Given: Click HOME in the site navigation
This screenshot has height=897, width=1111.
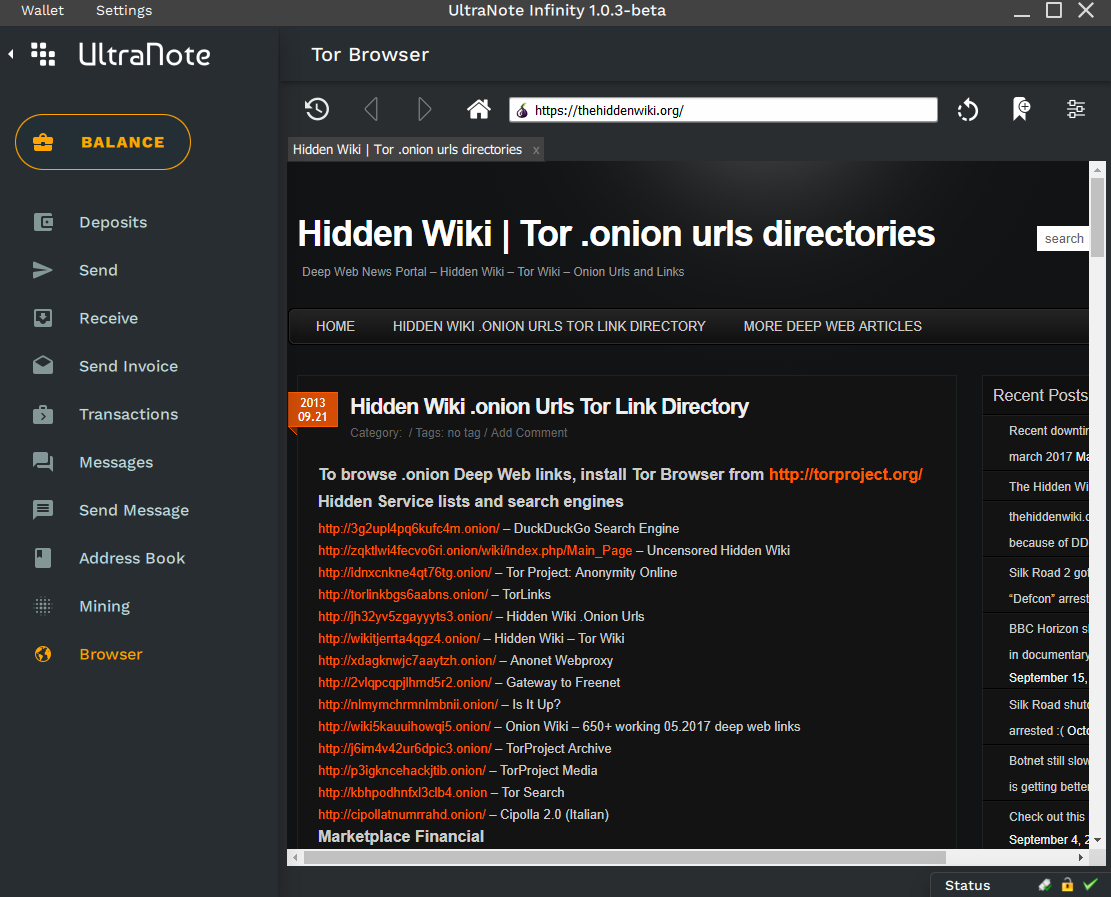Looking at the screenshot, I should (x=335, y=326).
